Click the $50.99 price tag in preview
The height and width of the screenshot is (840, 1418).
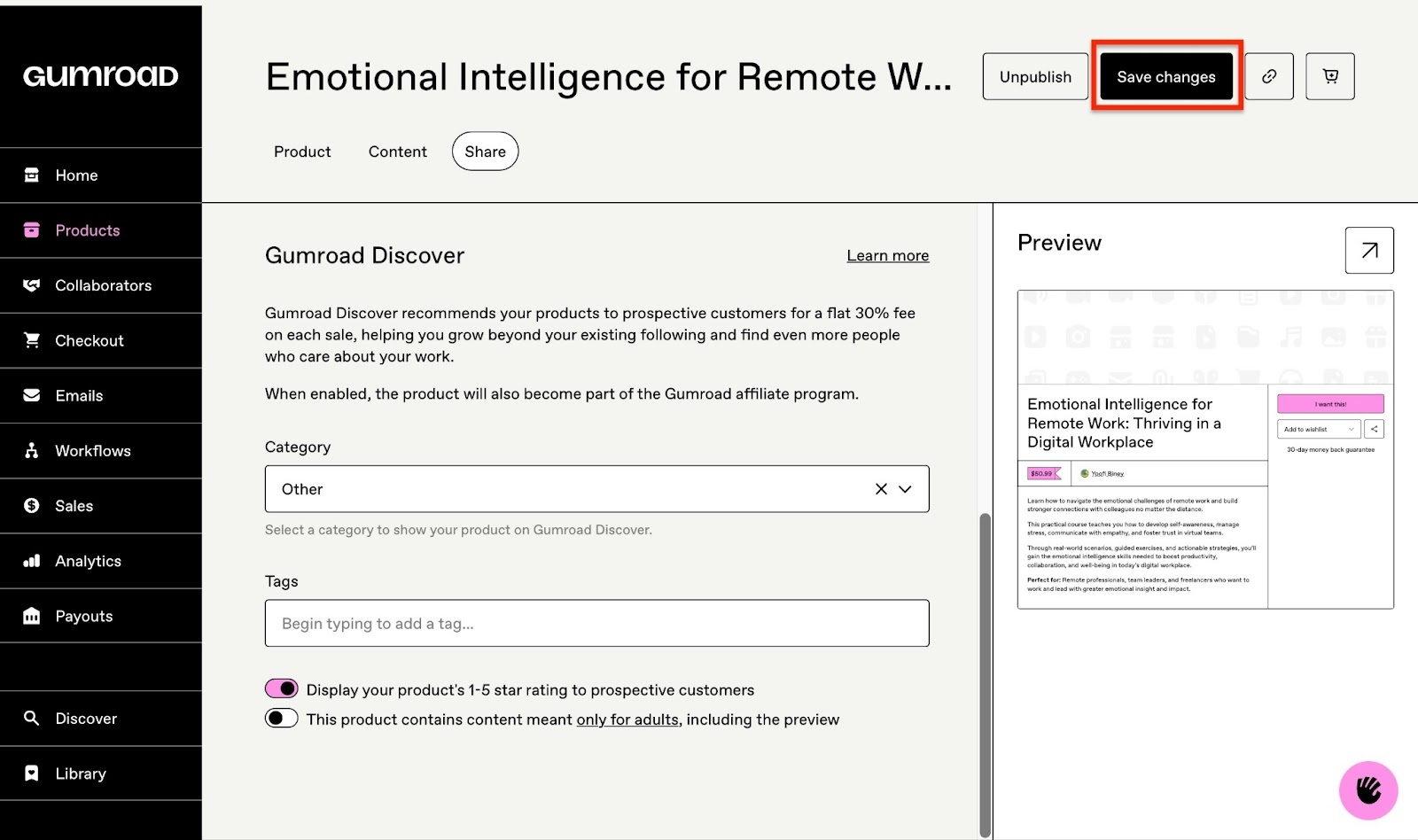click(x=1043, y=473)
